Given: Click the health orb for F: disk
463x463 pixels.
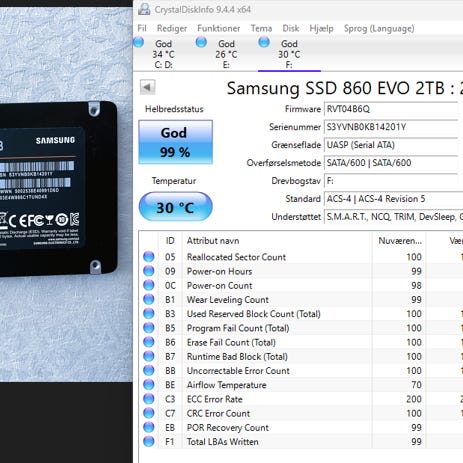Looking at the screenshot, I should 264,42.
